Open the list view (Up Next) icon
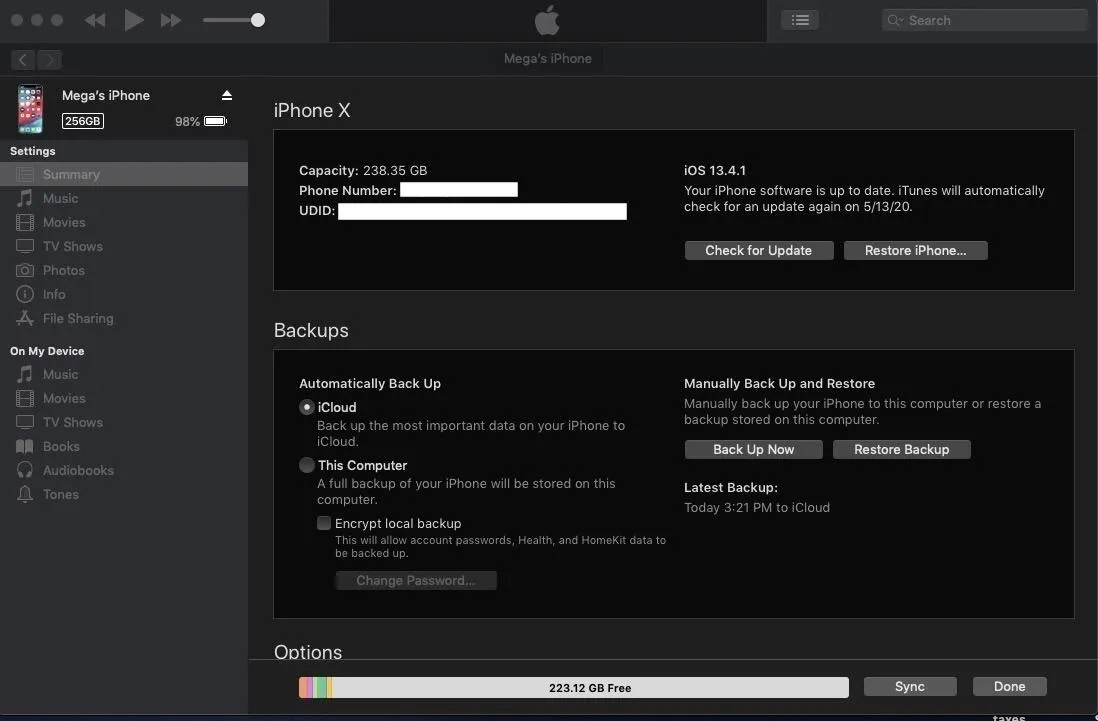 pos(800,20)
